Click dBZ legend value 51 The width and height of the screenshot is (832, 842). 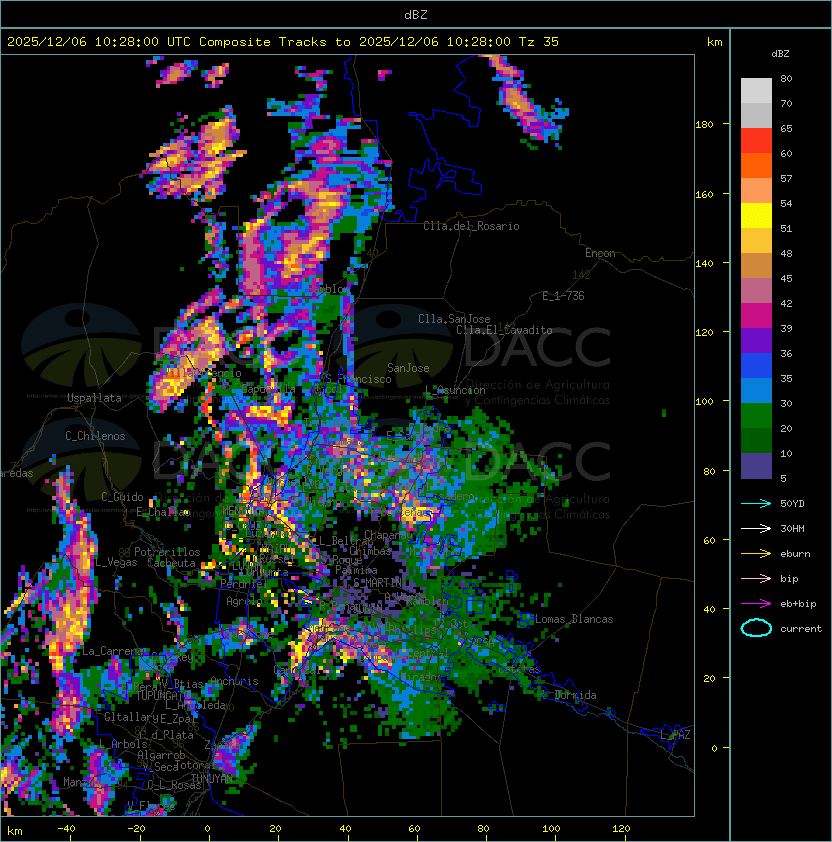[x=786, y=228]
